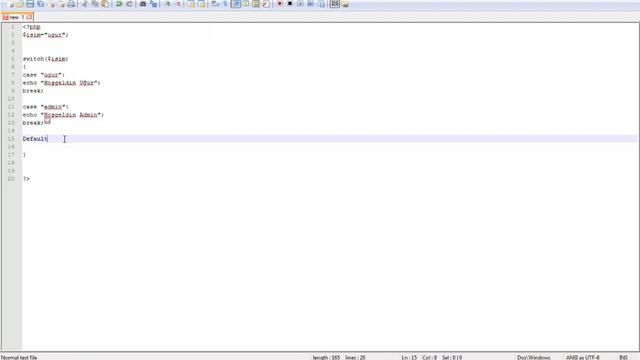The image size is (640, 360).
Task: Paste clipboard using the Paste toolbar icon
Action: tap(105, 4)
